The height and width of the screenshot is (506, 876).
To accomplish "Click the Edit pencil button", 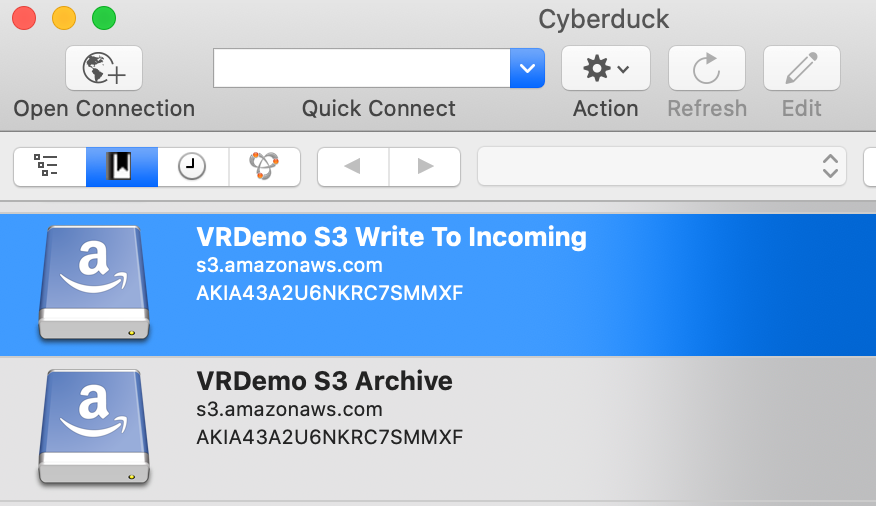I will 802,68.
